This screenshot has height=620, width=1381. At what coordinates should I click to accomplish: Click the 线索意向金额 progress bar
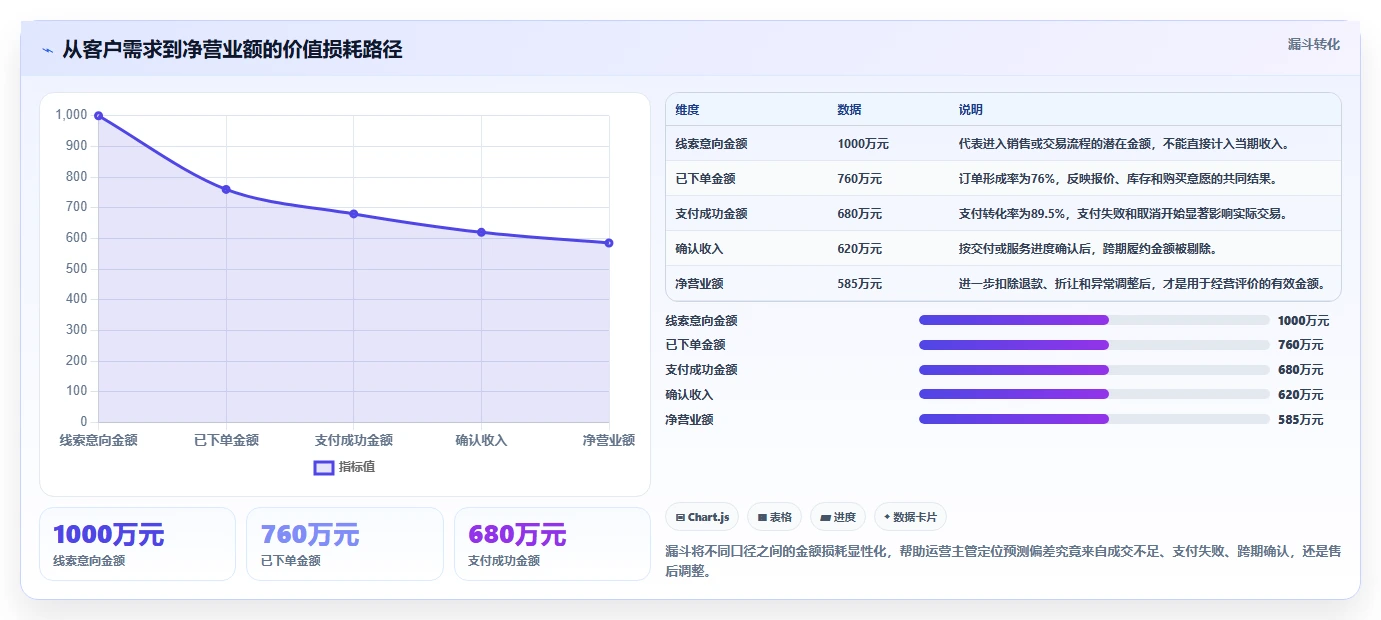(x=1094, y=320)
